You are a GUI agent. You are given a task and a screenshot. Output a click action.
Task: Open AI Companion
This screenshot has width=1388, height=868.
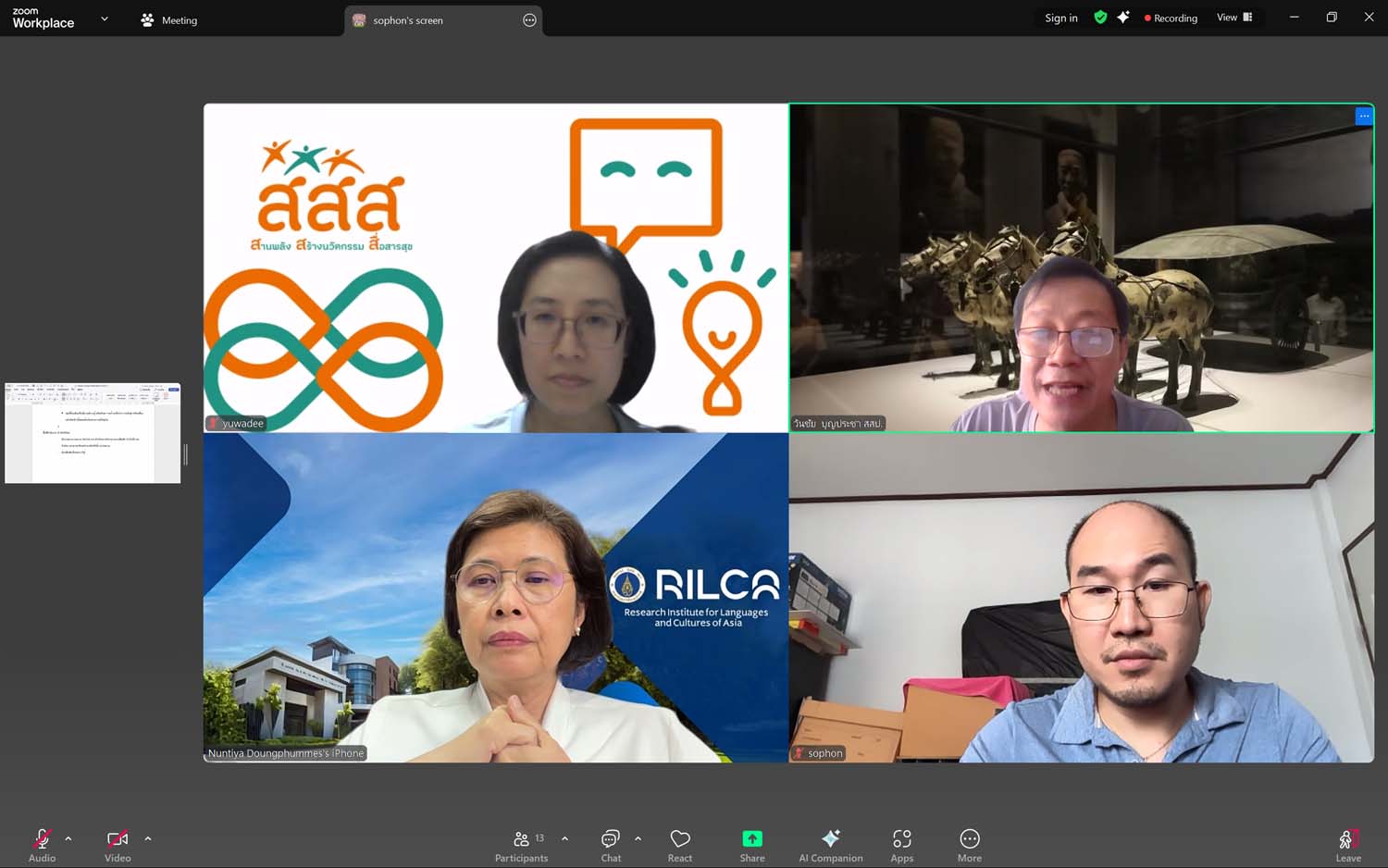pyautogui.click(x=830, y=843)
